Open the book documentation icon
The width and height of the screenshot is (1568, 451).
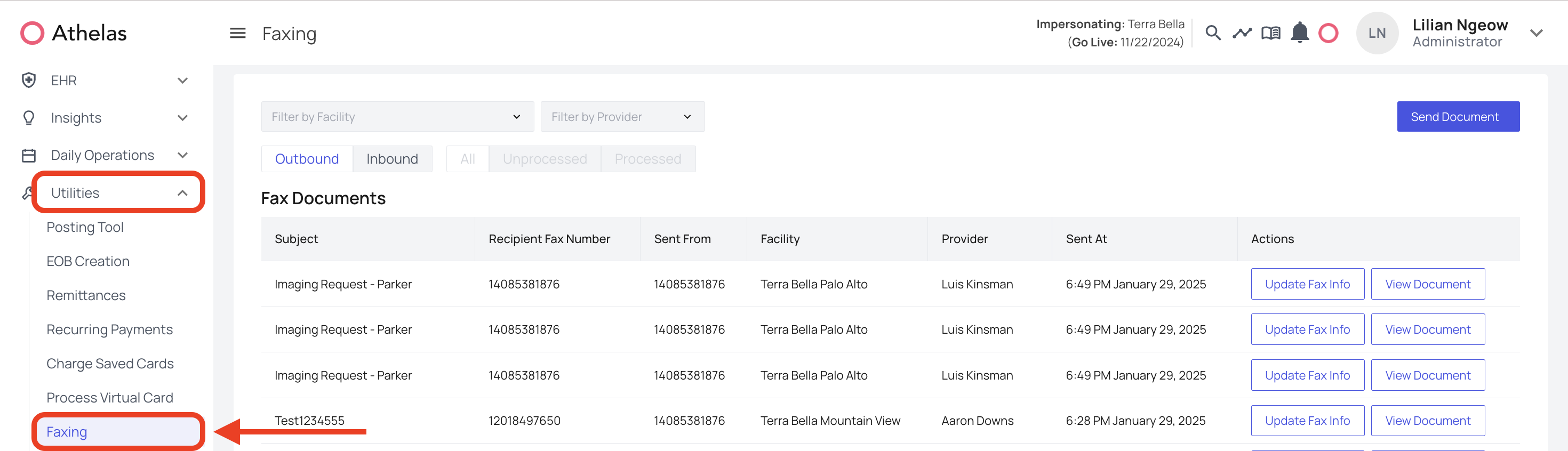point(1270,33)
